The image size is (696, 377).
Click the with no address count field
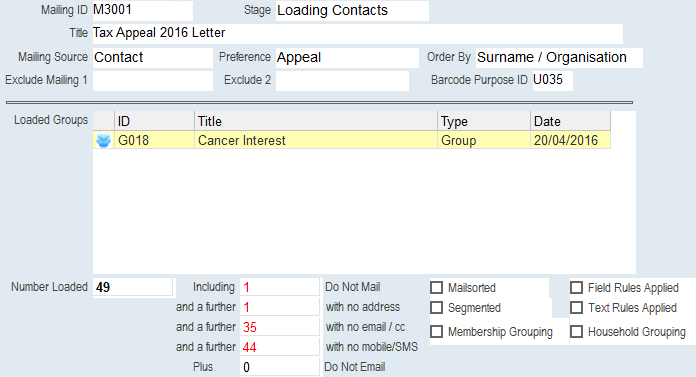pos(280,307)
